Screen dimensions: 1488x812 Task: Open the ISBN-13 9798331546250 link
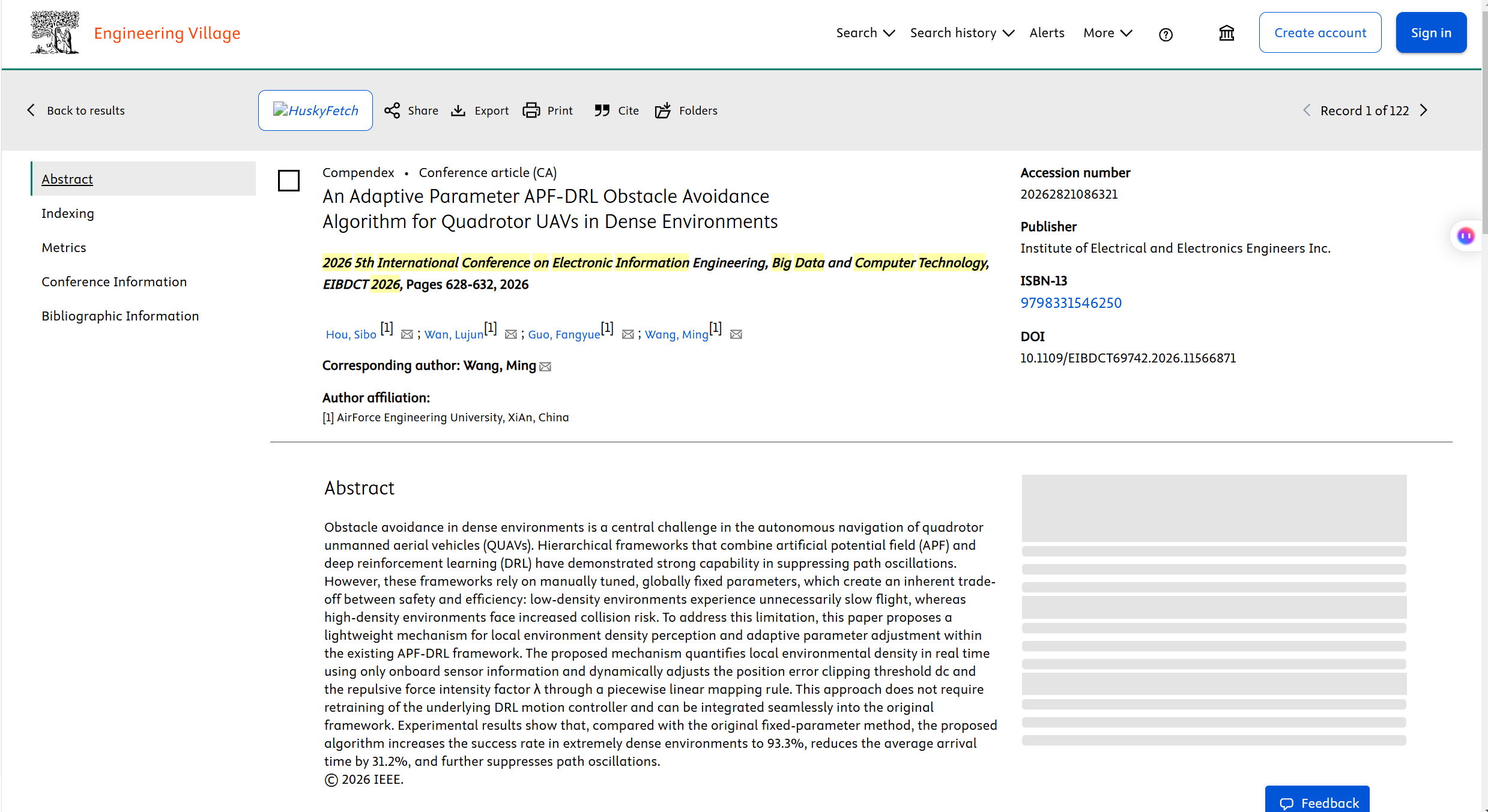pyautogui.click(x=1071, y=302)
